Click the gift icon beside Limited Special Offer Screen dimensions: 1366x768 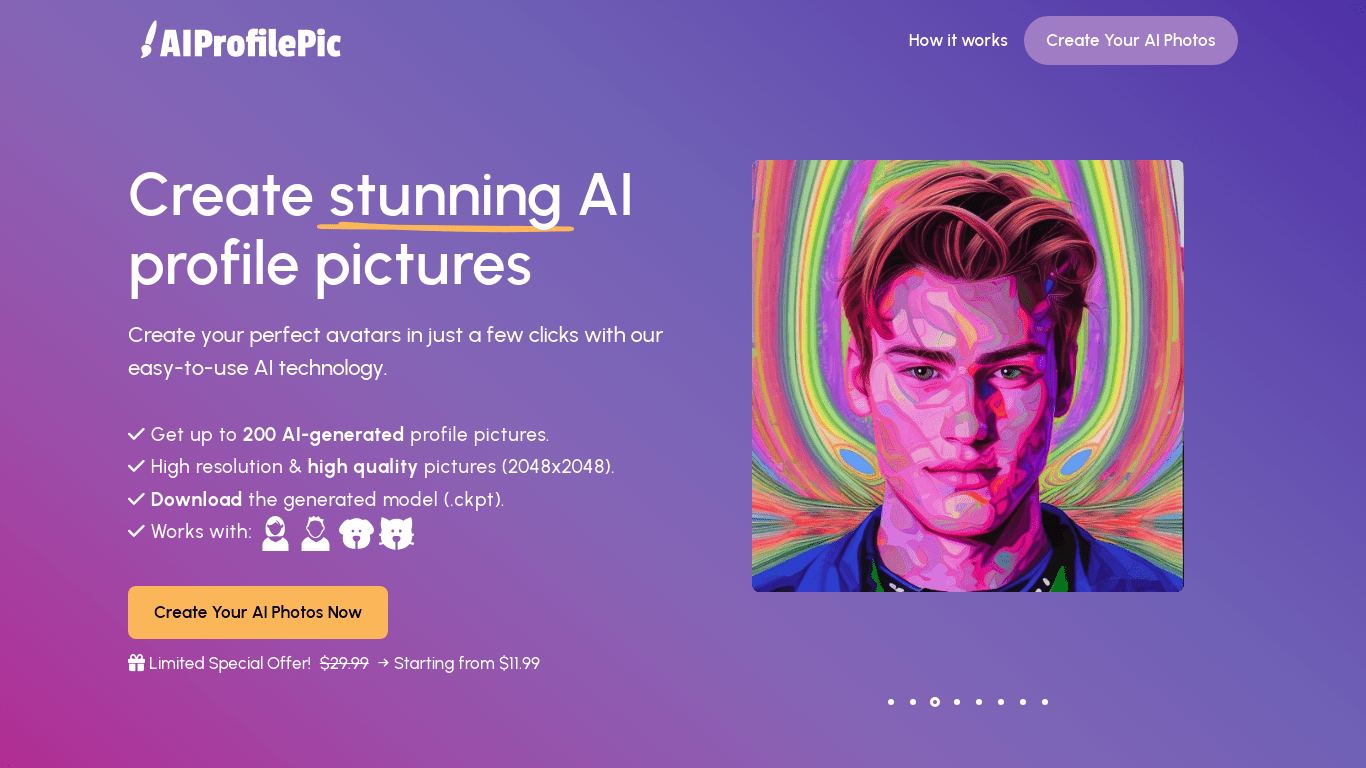[137, 663]
